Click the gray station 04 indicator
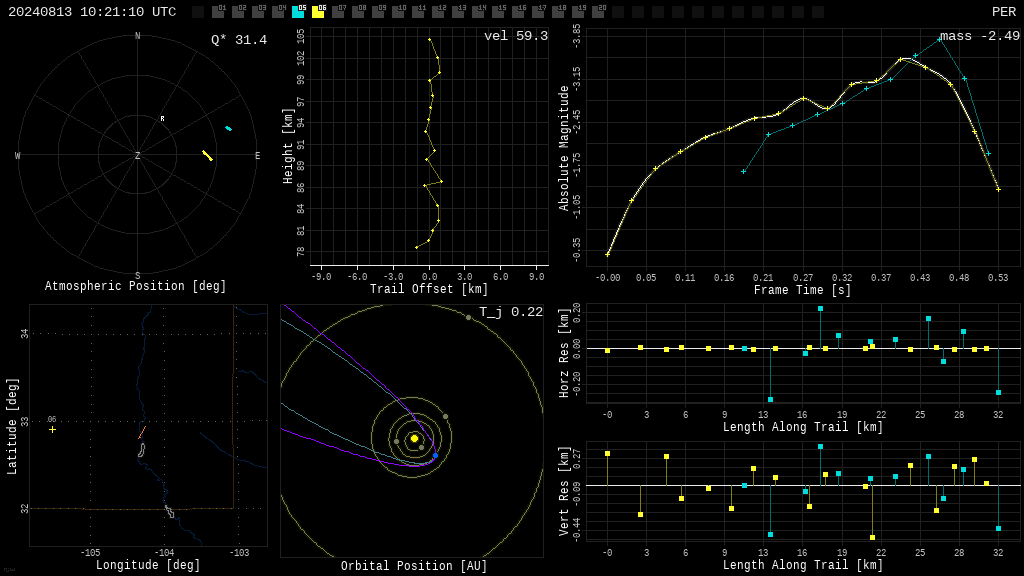This screenshot has width=1024, height=576. tap(279, 11)
